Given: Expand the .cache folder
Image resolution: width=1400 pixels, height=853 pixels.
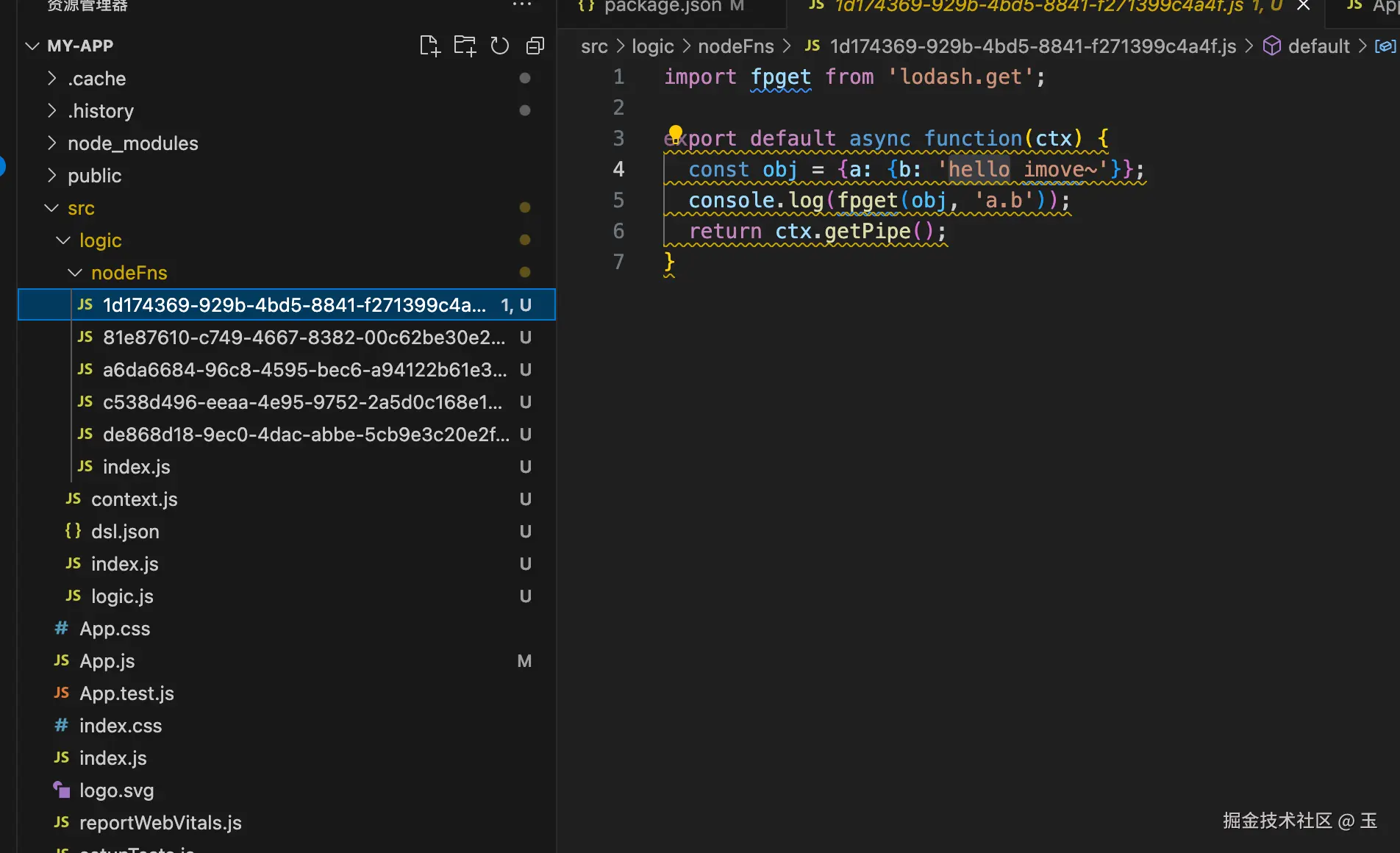Looking at the screenshot, I should click(51, 78).
